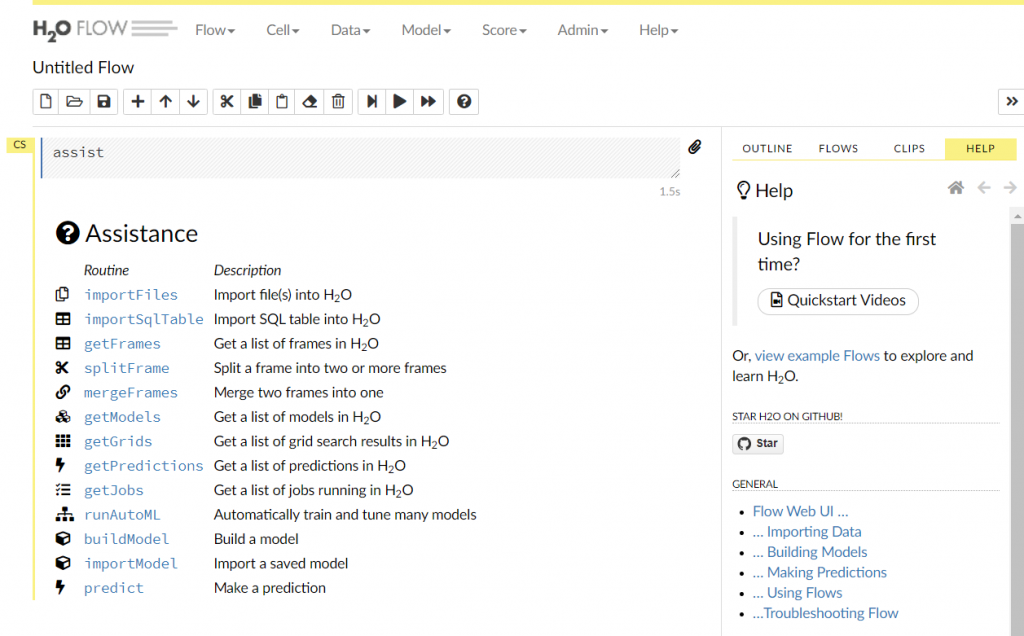Run the current cell with play icon
The width and height of the screenshot is (1024, 636).
click(x=400, y=101)
